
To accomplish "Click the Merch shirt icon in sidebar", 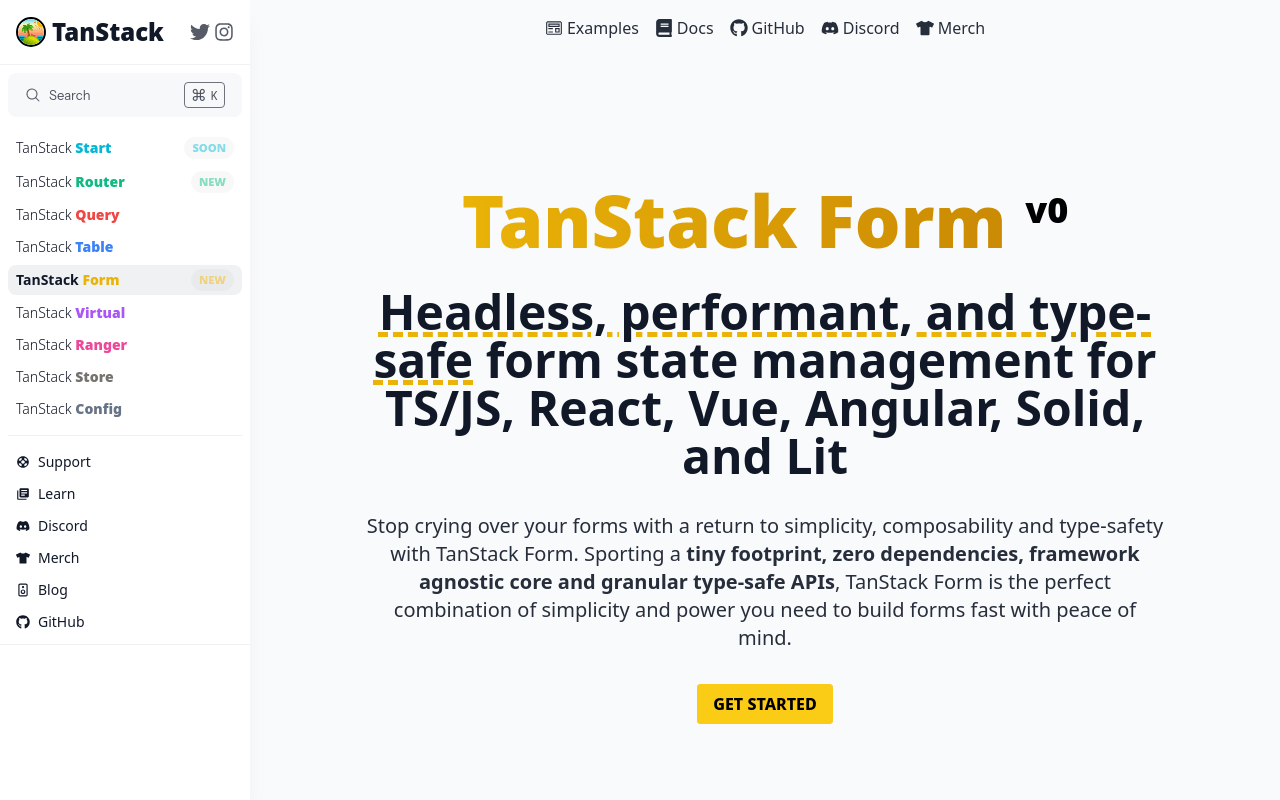I will 23,558.
